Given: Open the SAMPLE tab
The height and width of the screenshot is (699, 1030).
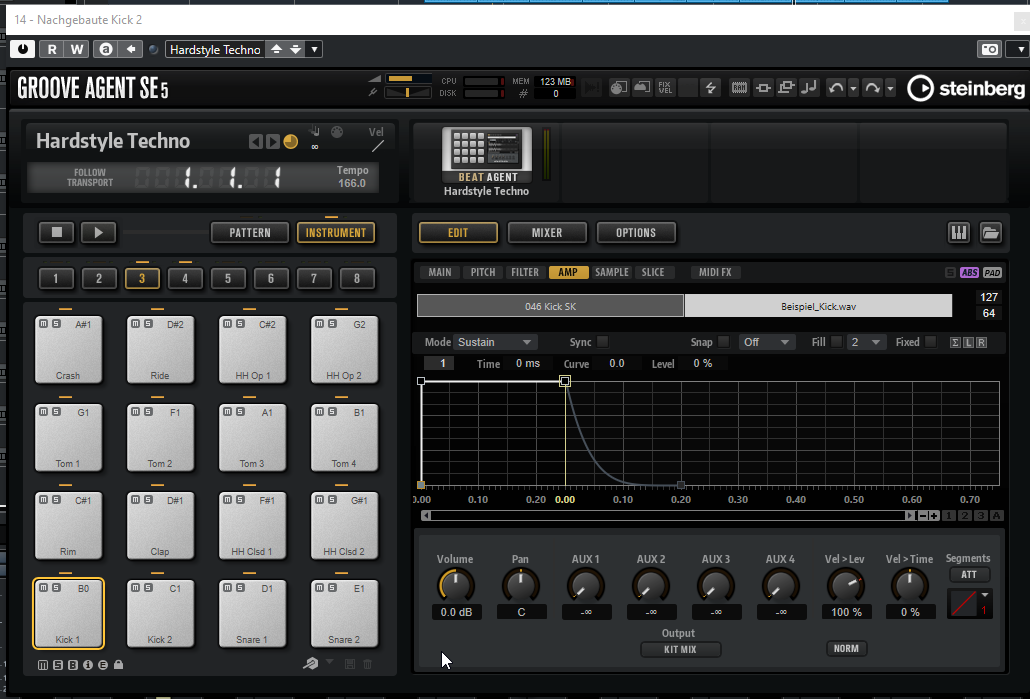Looking at the screenshot, I should (x=612, y=272).
